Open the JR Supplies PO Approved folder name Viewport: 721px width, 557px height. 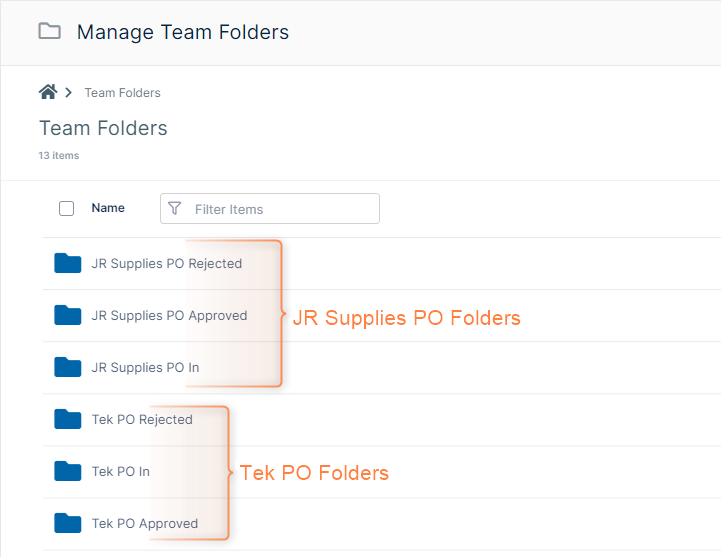point(169,316)
